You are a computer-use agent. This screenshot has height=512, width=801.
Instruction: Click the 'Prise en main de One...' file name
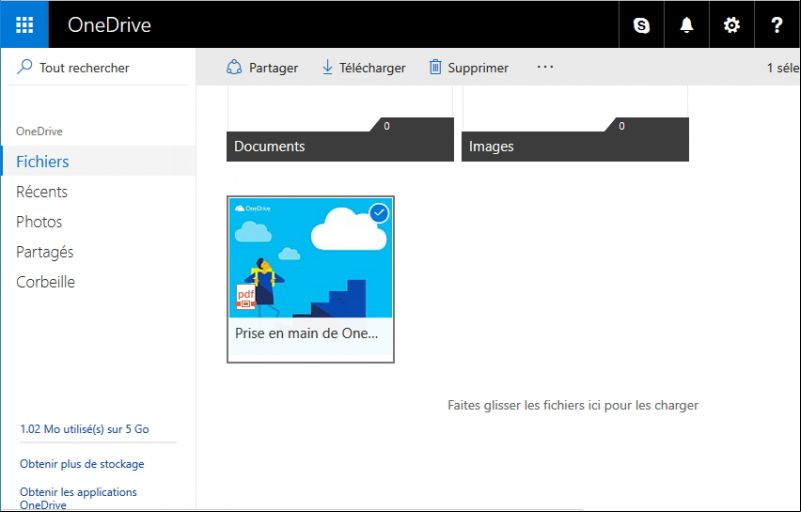307,333
